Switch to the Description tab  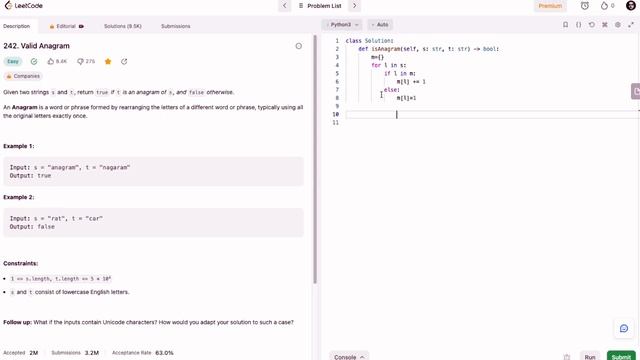point(17,26)
